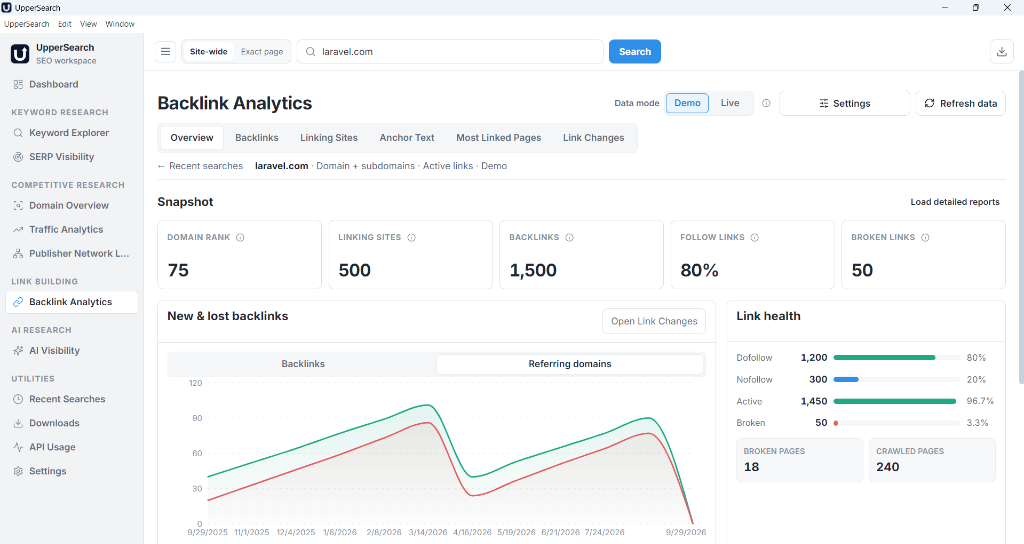Click the API Usage pulse icon
The image size is (1024, 544).
click(18, 447)
